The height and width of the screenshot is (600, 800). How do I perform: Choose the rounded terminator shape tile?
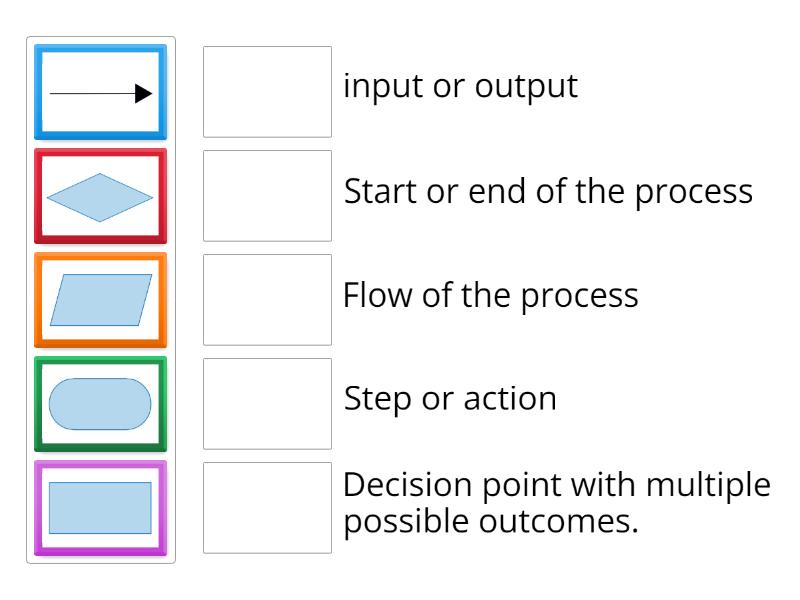coord(100,404)
